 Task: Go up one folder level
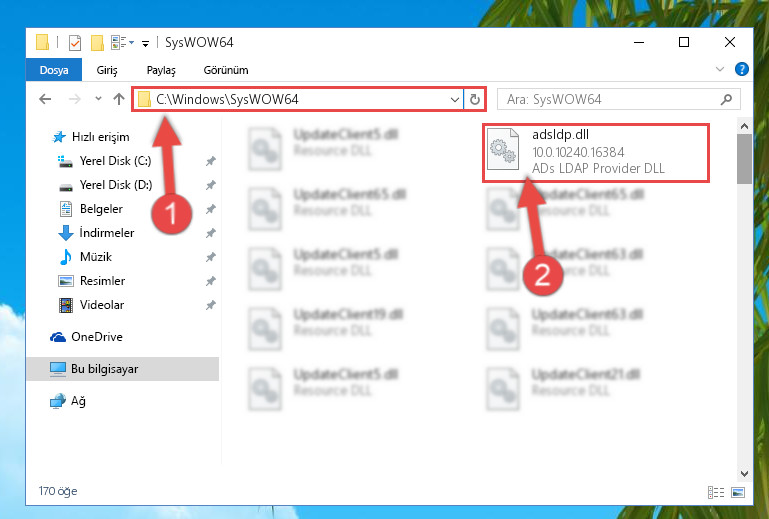click(119, 99)
